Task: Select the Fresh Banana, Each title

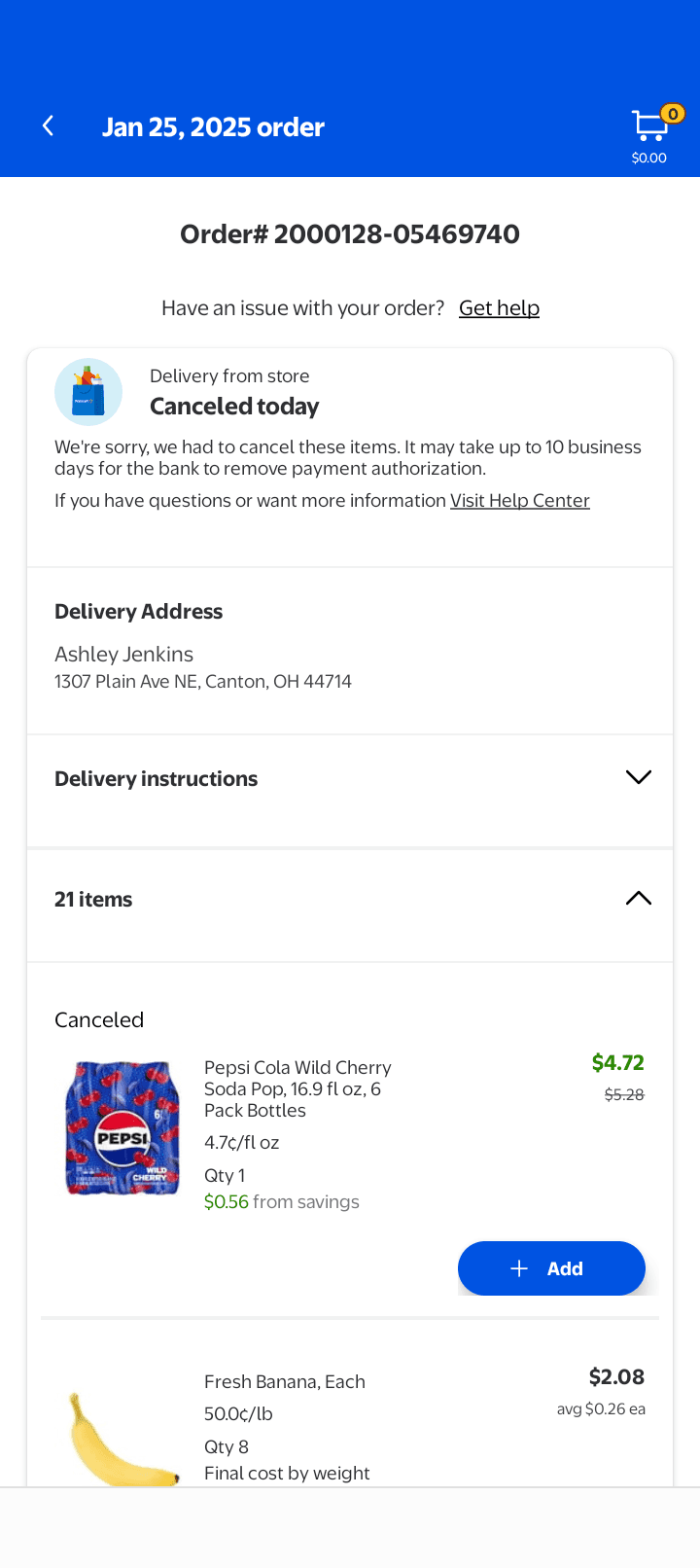Action: click(285, 1382)
